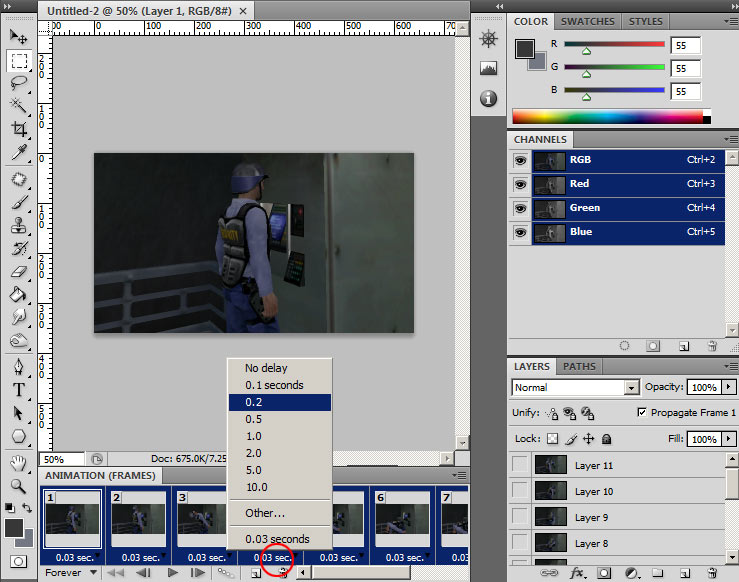This screenshot has height=582, width=739.
Task: Hide the Green channel
Action: point(520,208)
